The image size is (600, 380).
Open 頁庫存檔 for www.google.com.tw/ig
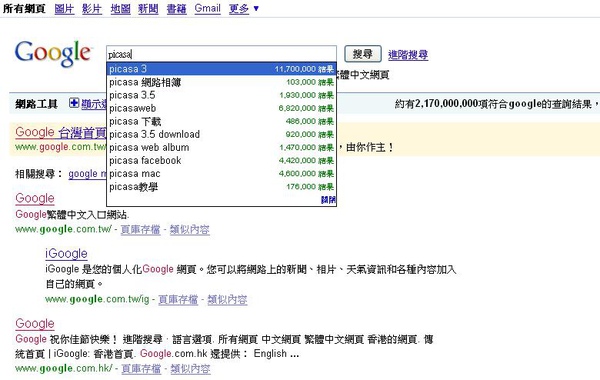tap(178, 299)
